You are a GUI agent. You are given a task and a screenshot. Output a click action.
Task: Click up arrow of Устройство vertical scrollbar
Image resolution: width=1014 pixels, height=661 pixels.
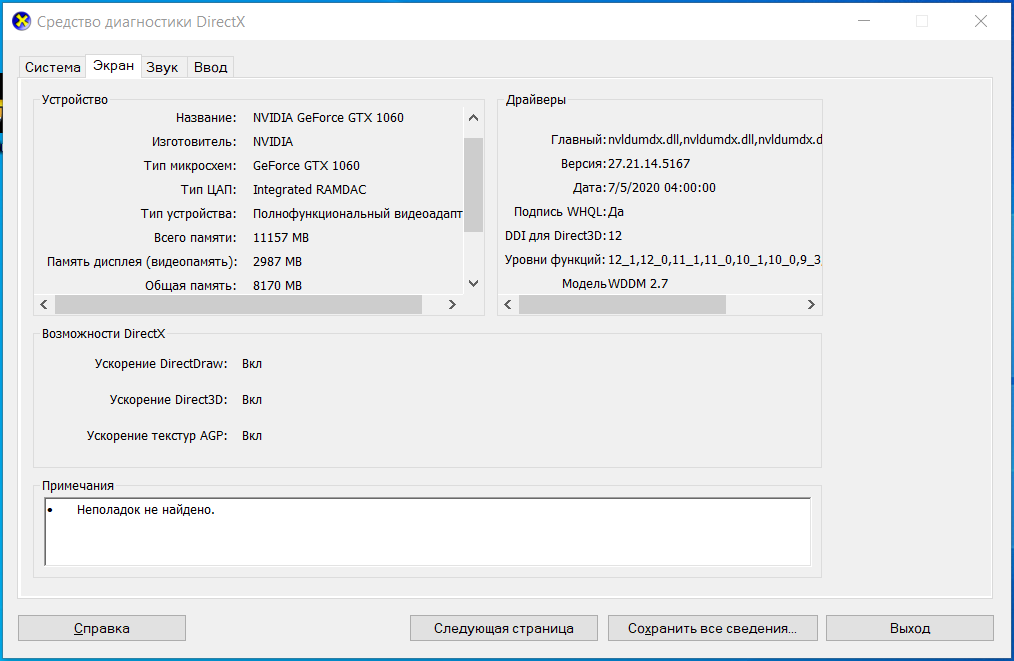[x=473, y=118]
